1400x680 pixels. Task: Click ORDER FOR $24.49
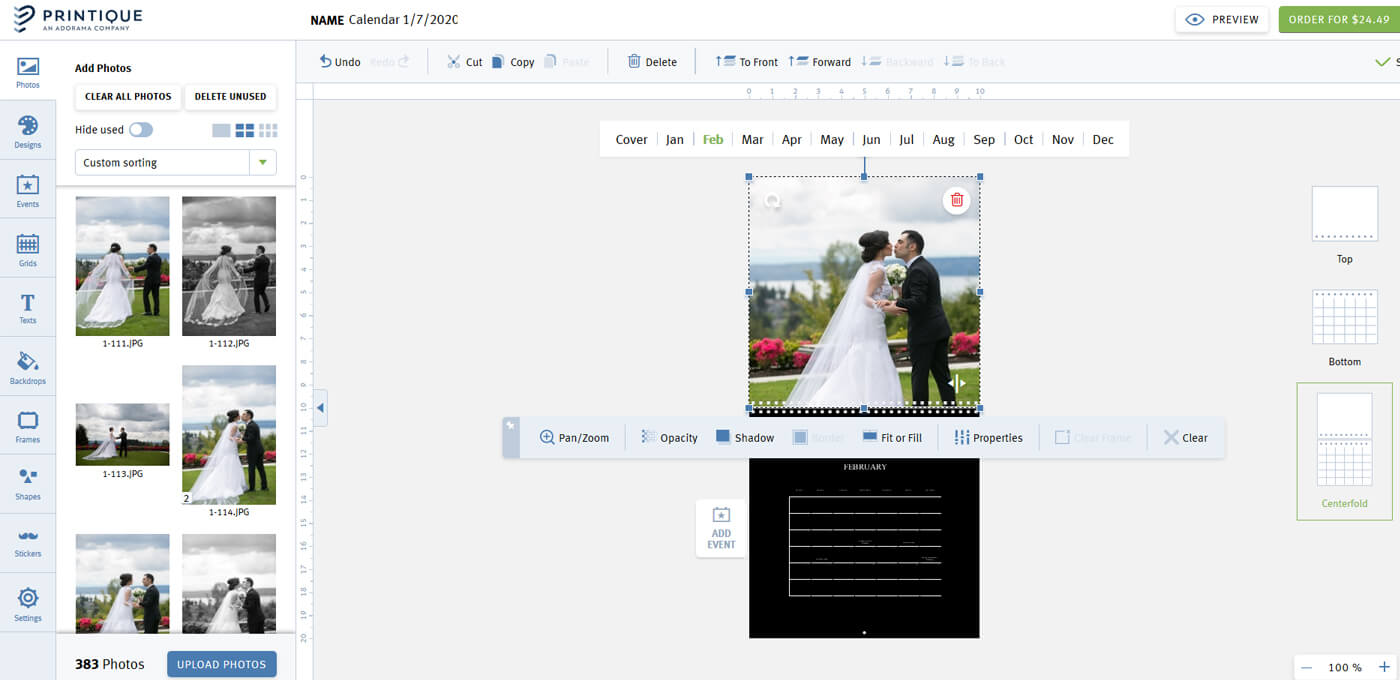pos(1340,19)
